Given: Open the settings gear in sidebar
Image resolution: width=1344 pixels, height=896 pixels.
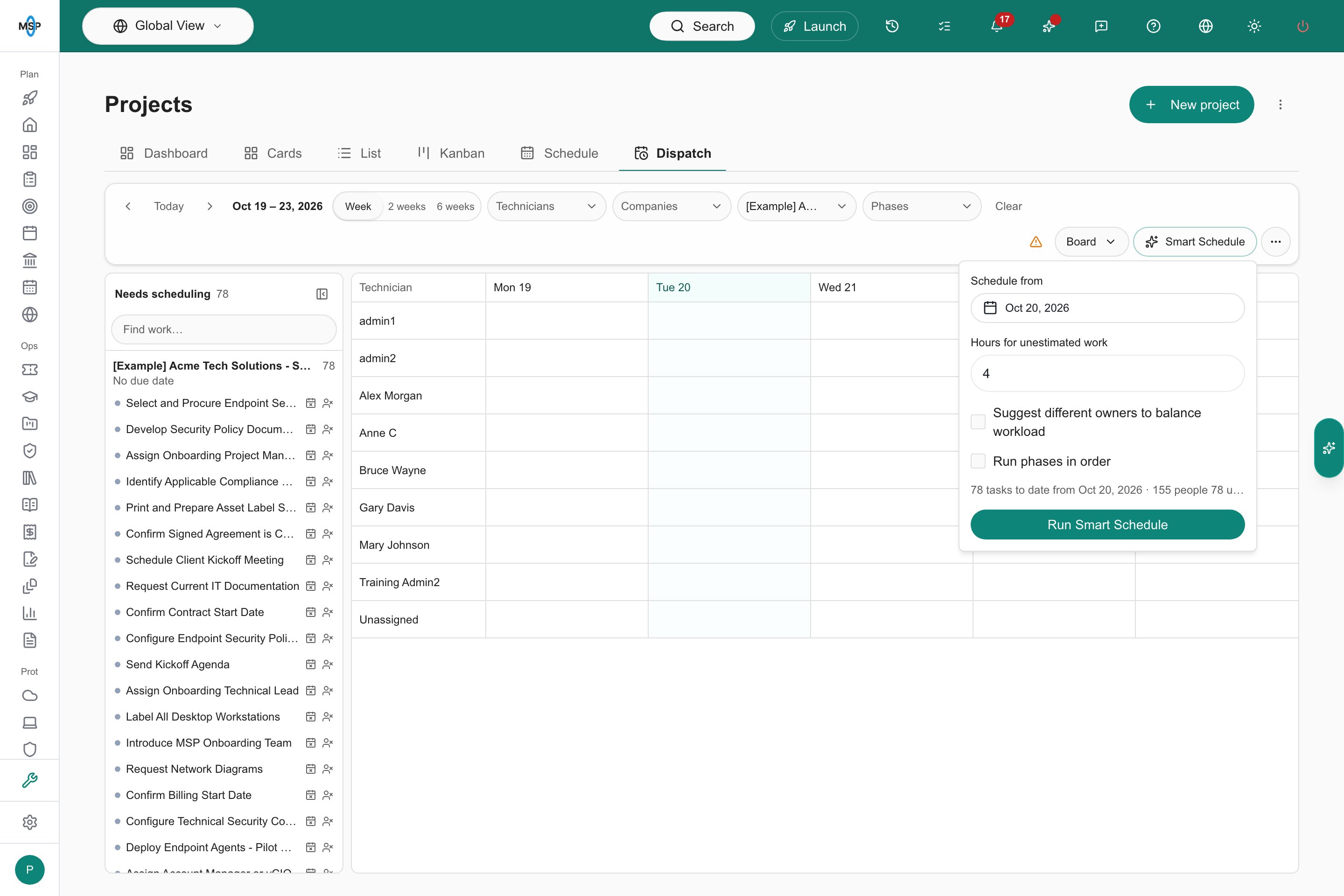Looking at the screenshot, I should (30, 822).
